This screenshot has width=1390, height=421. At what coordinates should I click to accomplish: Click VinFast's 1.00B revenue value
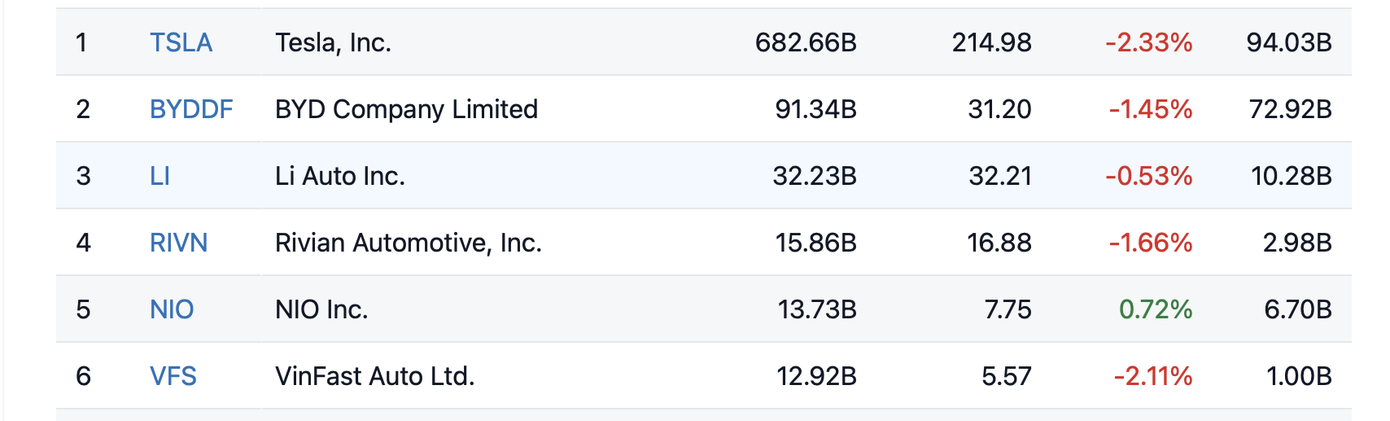(1297, 377)
